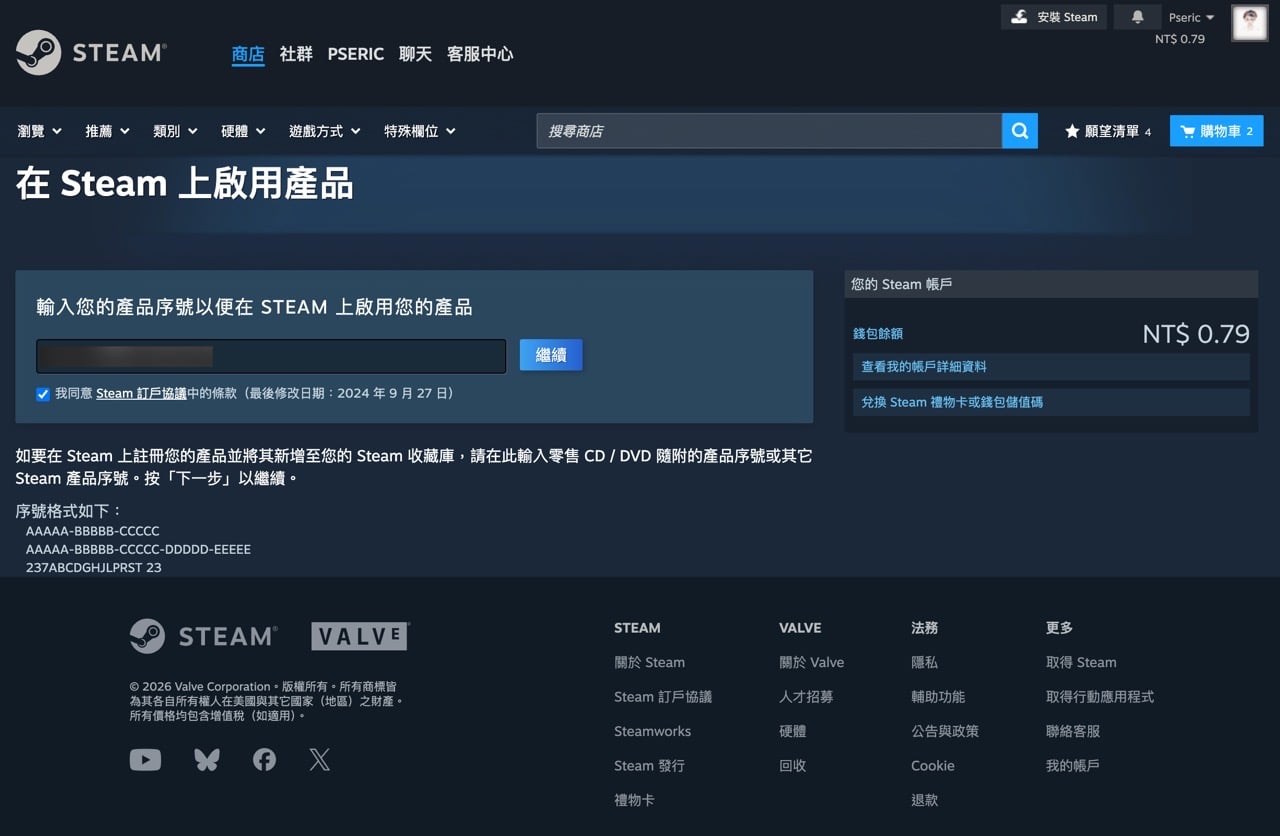Open footer link 我的帳戶
Image resolution: width=1280 pixels, height=836 pixels.
pos(1073,766)
